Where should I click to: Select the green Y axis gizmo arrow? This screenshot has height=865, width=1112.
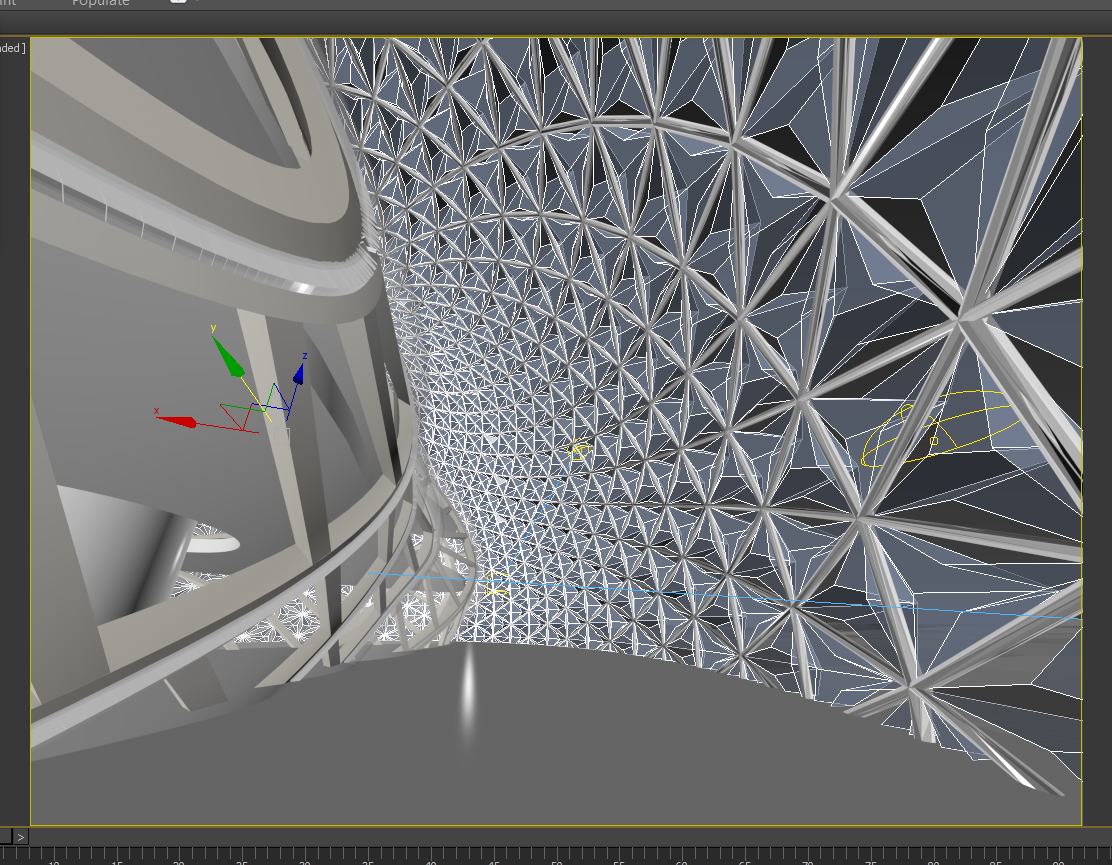tap(227, 357)
